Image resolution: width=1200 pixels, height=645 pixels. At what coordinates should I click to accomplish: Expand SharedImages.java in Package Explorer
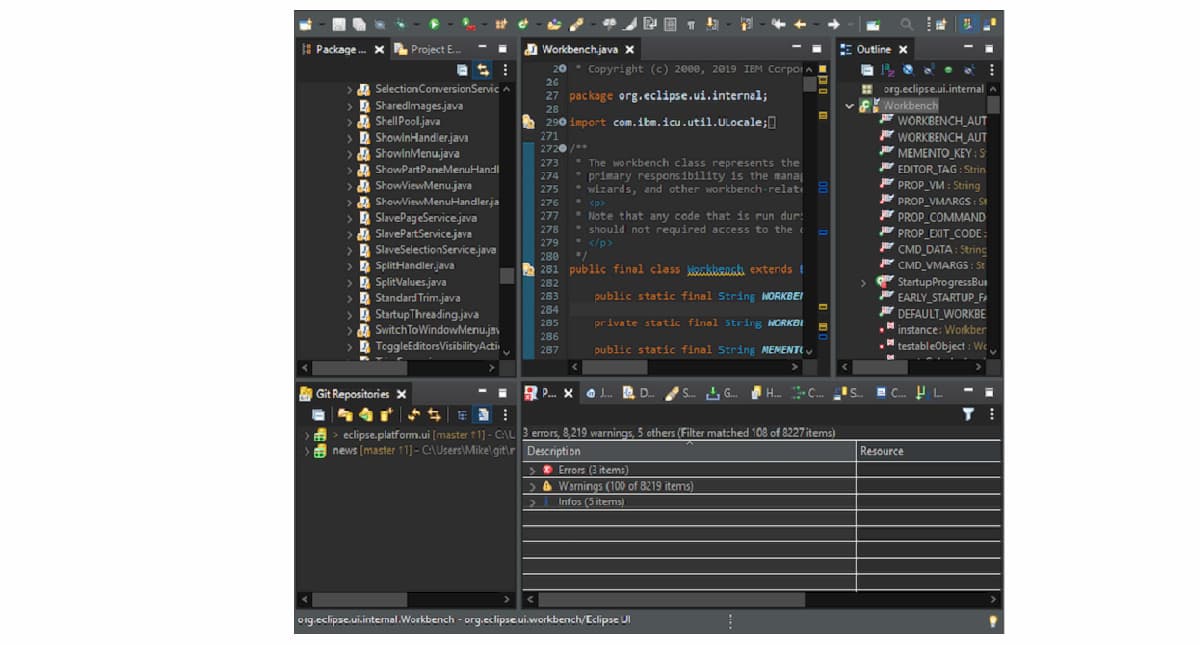(349, 105)
